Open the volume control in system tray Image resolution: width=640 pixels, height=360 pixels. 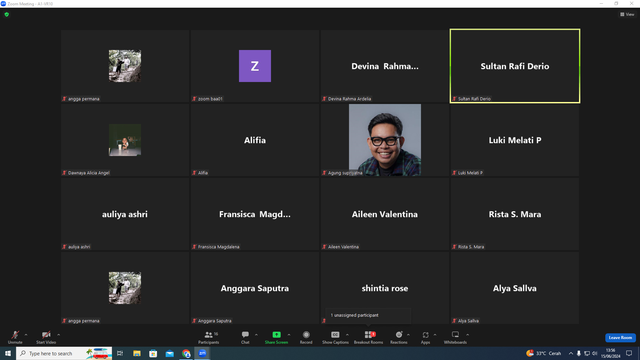tap(595, 353)
